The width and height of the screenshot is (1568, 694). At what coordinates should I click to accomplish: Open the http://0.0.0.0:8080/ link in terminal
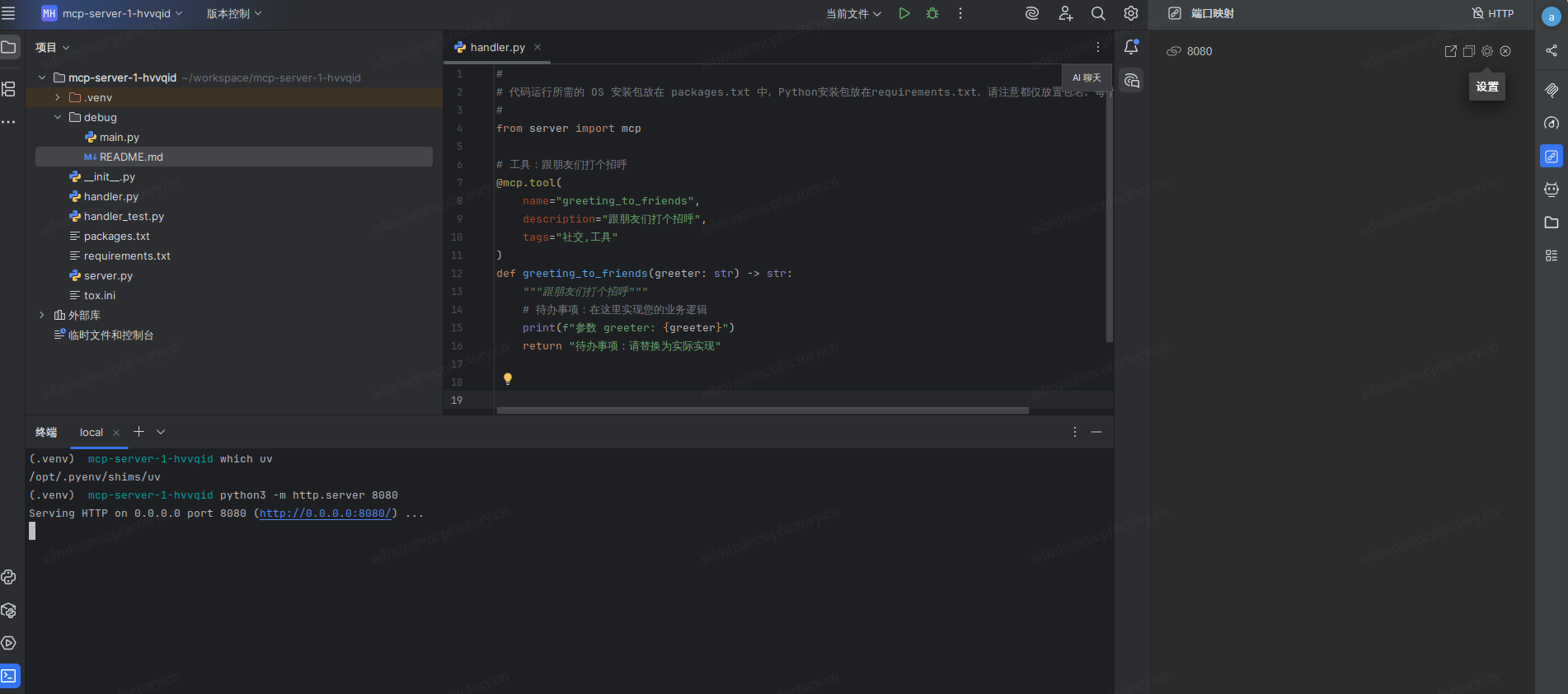pos(325,513)
